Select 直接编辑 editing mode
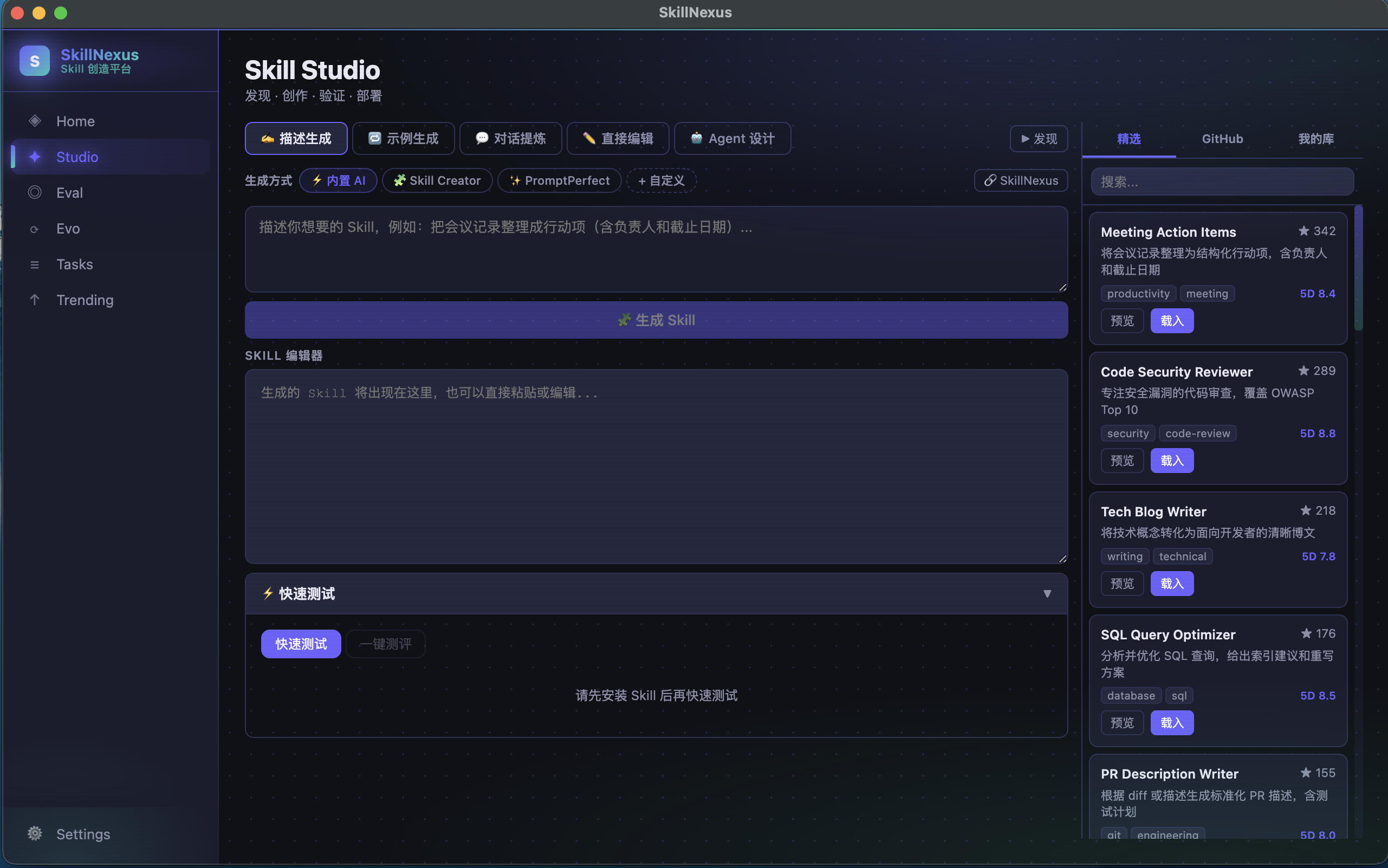 (617, 138)
